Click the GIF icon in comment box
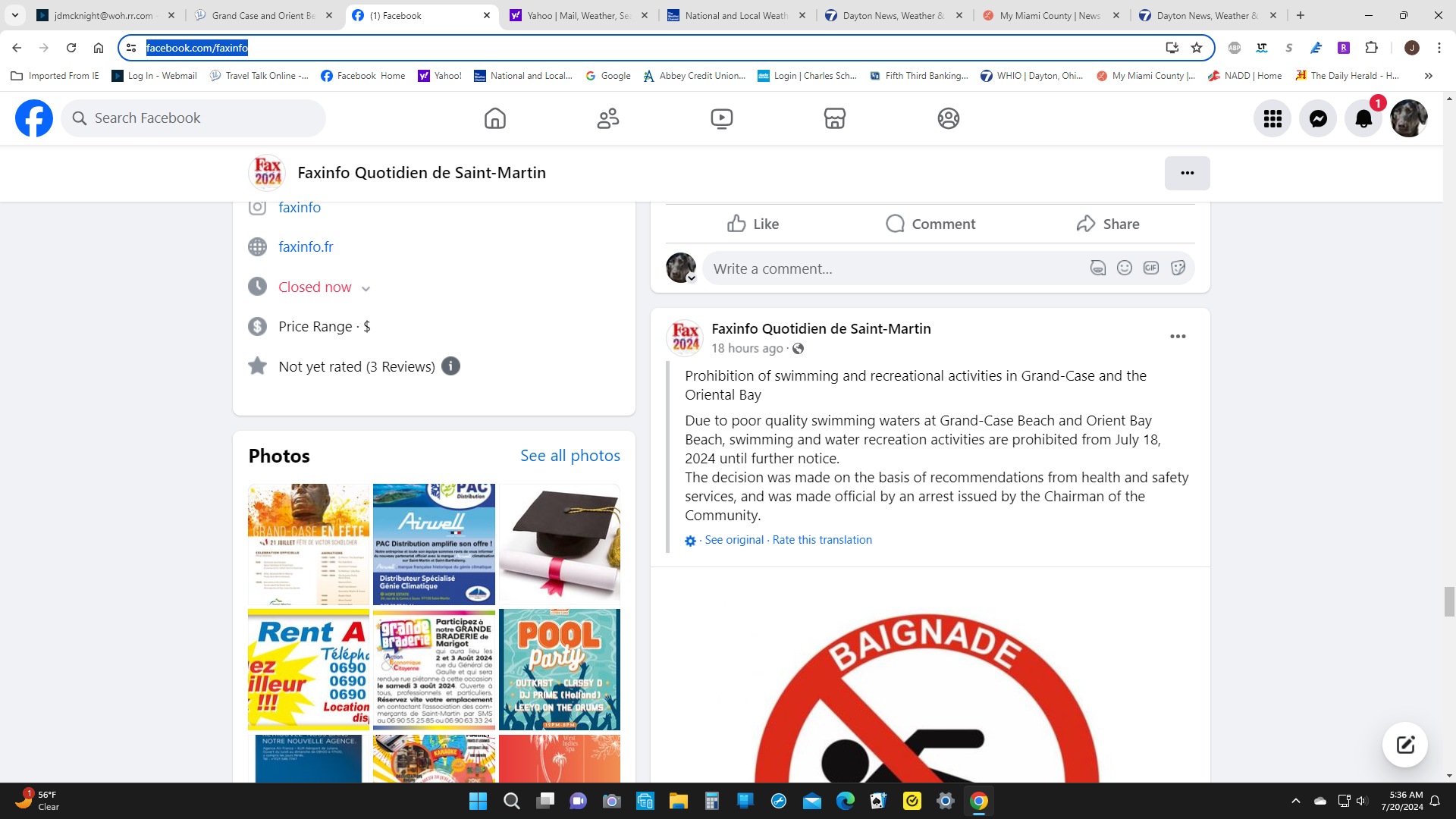 pyautogui.click(x=1150, y=268)
